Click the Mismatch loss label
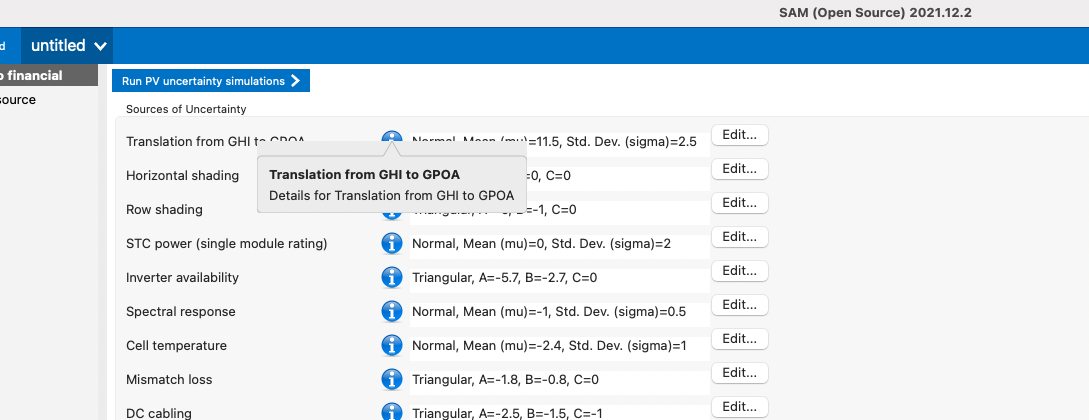 [x=169, y=380]
